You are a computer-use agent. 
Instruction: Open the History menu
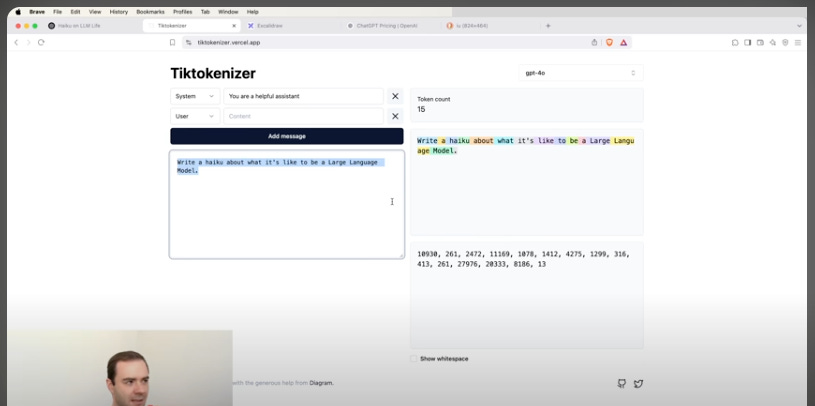tap(119, 12)
